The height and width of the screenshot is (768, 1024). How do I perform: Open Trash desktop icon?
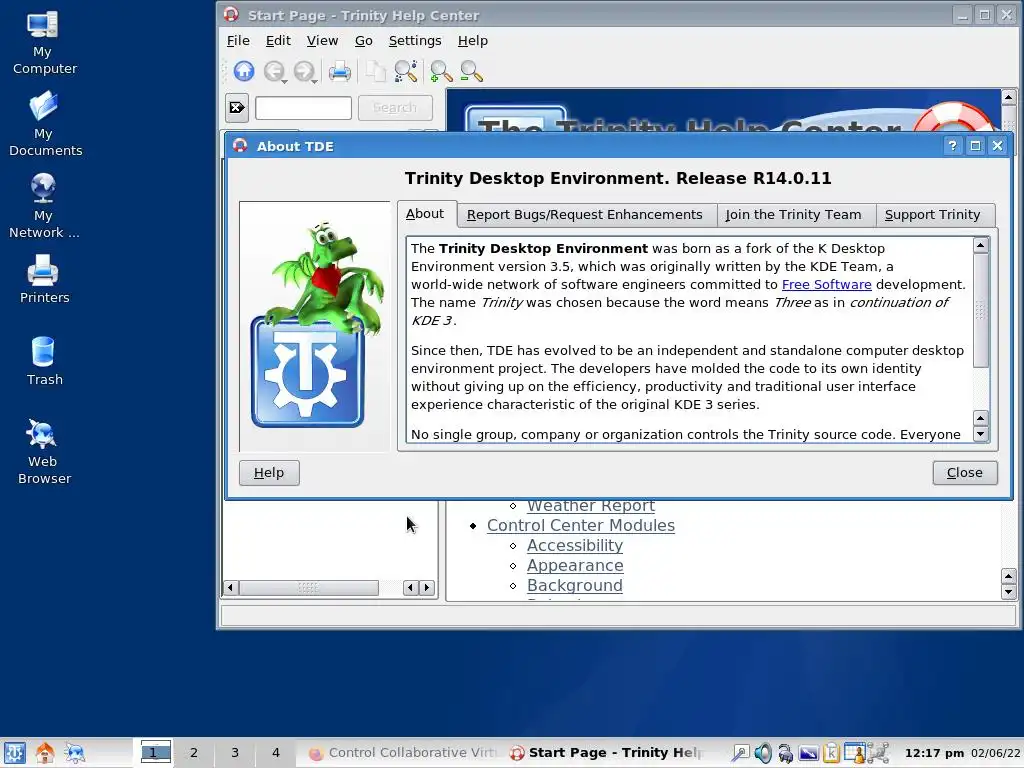[x=44, y=361]
